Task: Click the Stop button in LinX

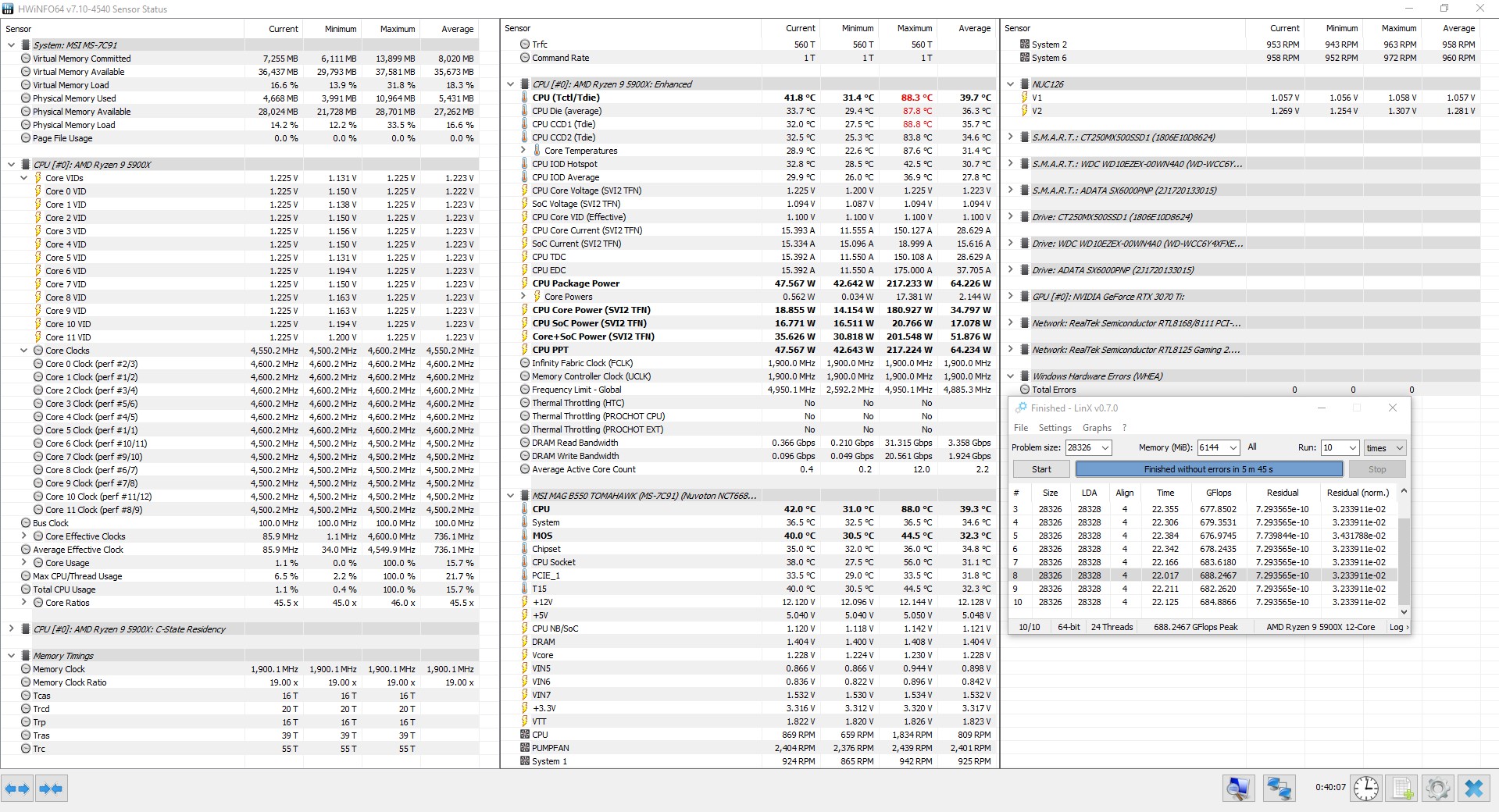Action: 1377,469
